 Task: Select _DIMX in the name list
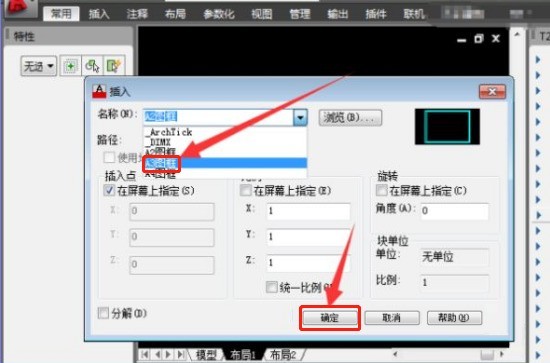coord(225,142)
